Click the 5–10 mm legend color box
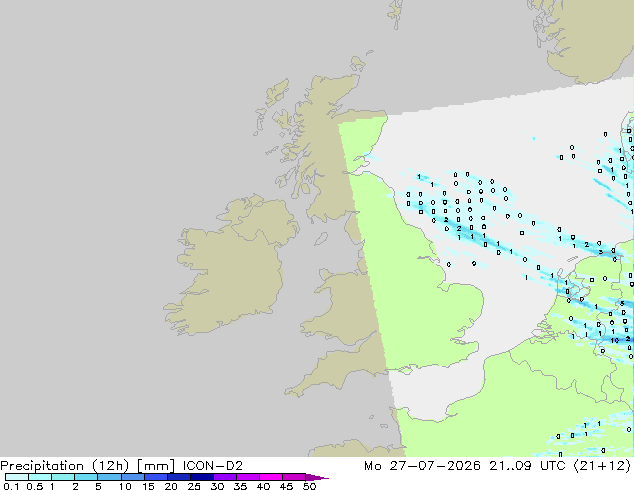This screenshot has width=634, height=490. coord(109,477)
